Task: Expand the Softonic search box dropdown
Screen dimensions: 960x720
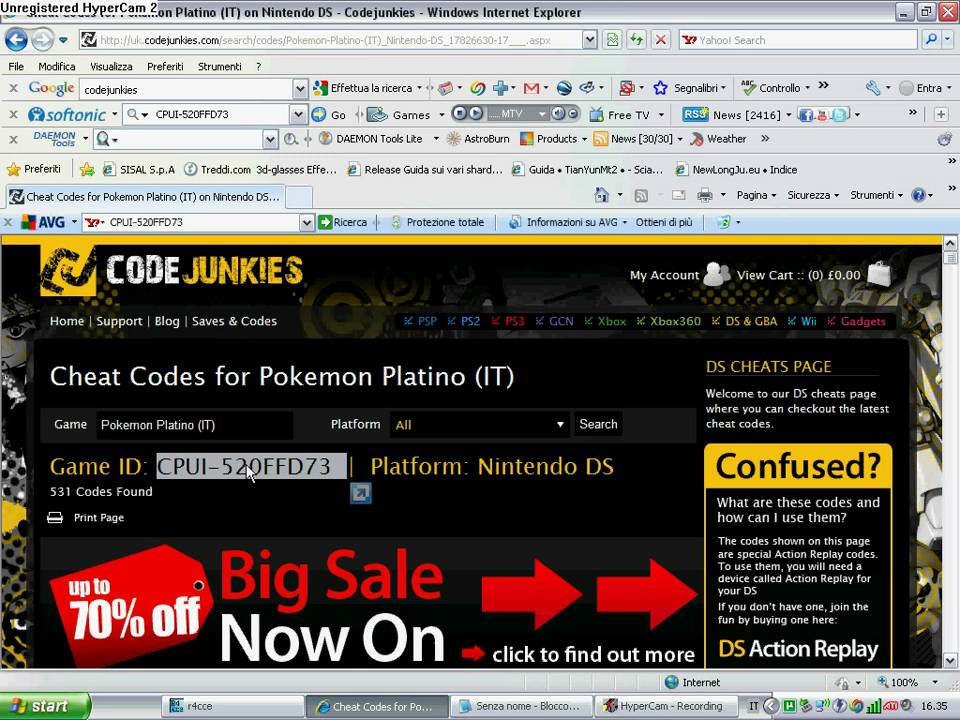Action: [298, 114]
